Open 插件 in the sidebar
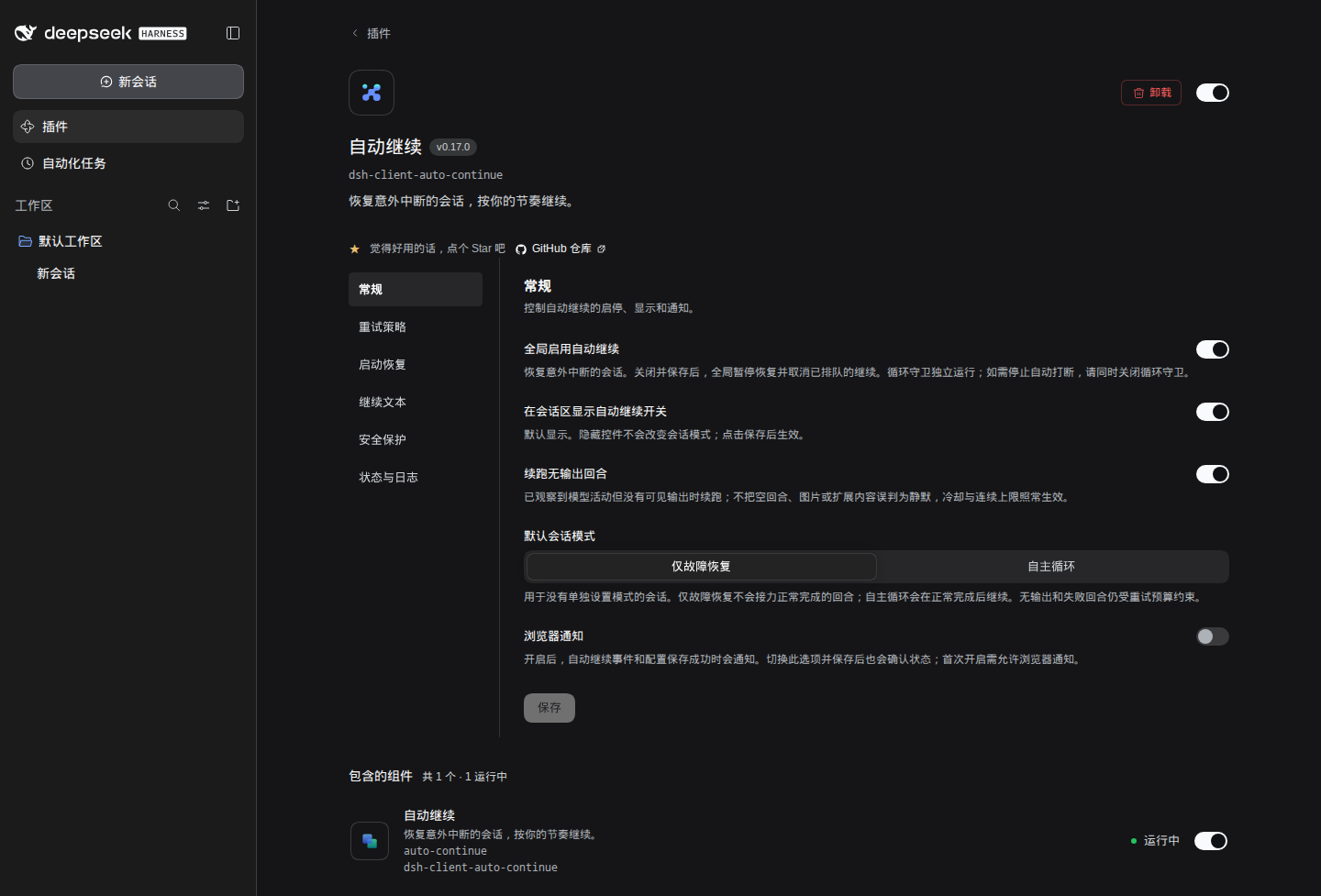1321x896 pixels. (128, 127)
